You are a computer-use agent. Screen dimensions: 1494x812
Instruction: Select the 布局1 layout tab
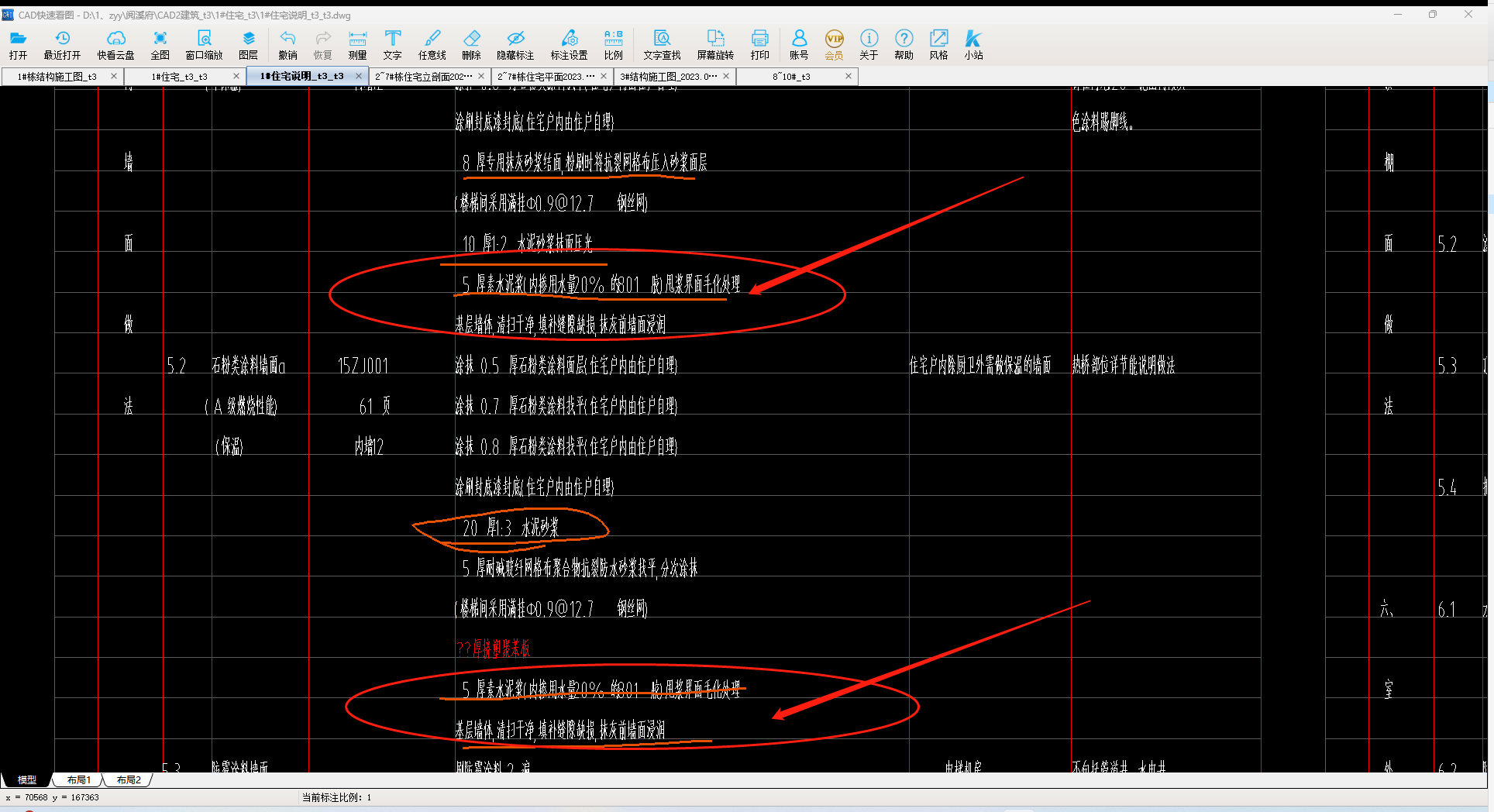point(78,780)
